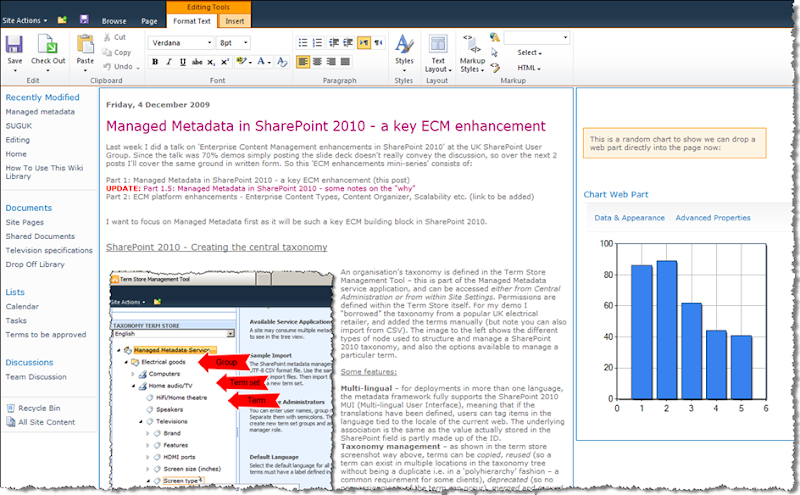Insert a bulleted list
Image resolution: width=800 pixels, height=495 pixels.
[303, 43]
